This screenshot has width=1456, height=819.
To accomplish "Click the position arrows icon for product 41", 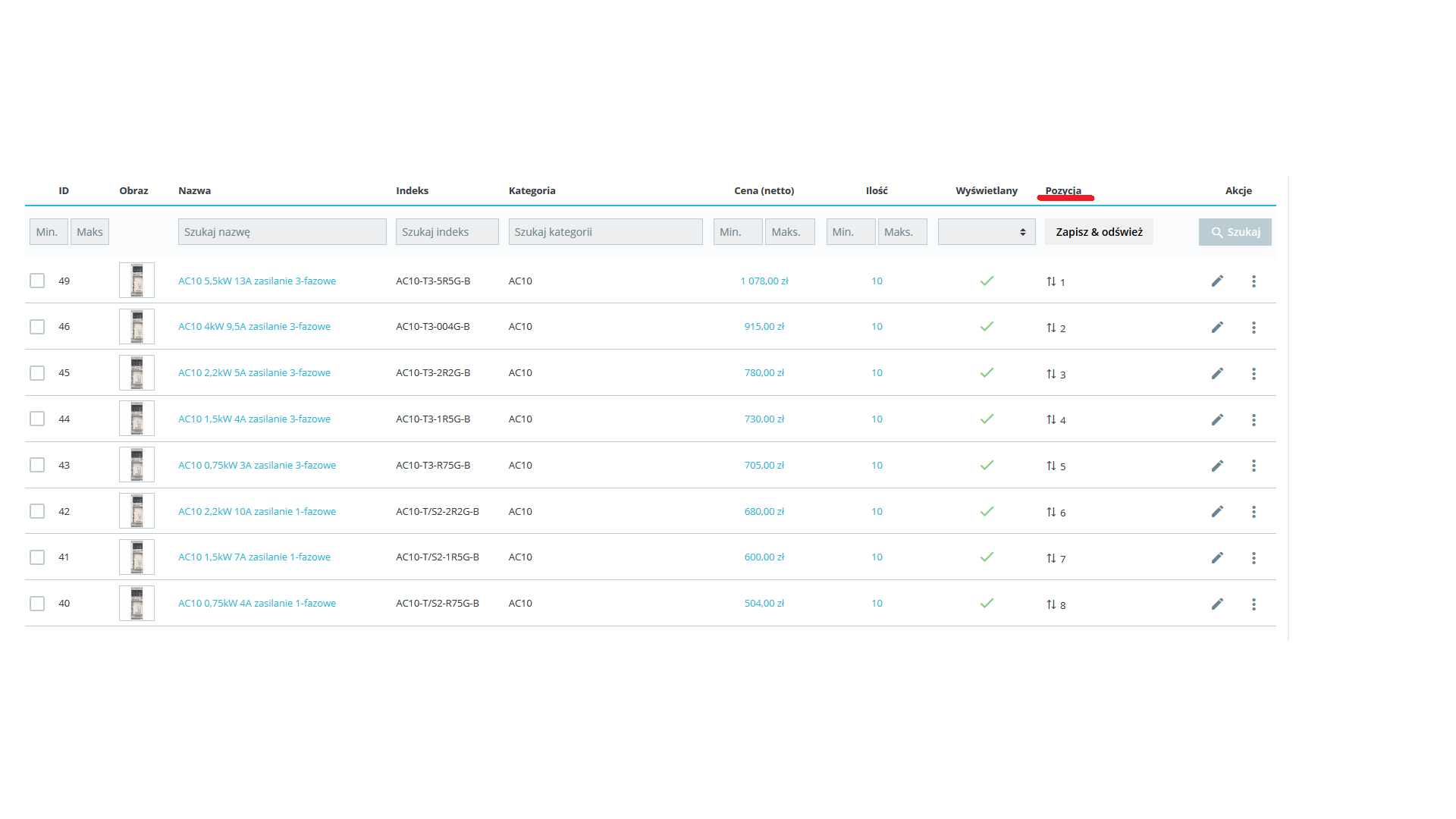I will coord(1051,558).
